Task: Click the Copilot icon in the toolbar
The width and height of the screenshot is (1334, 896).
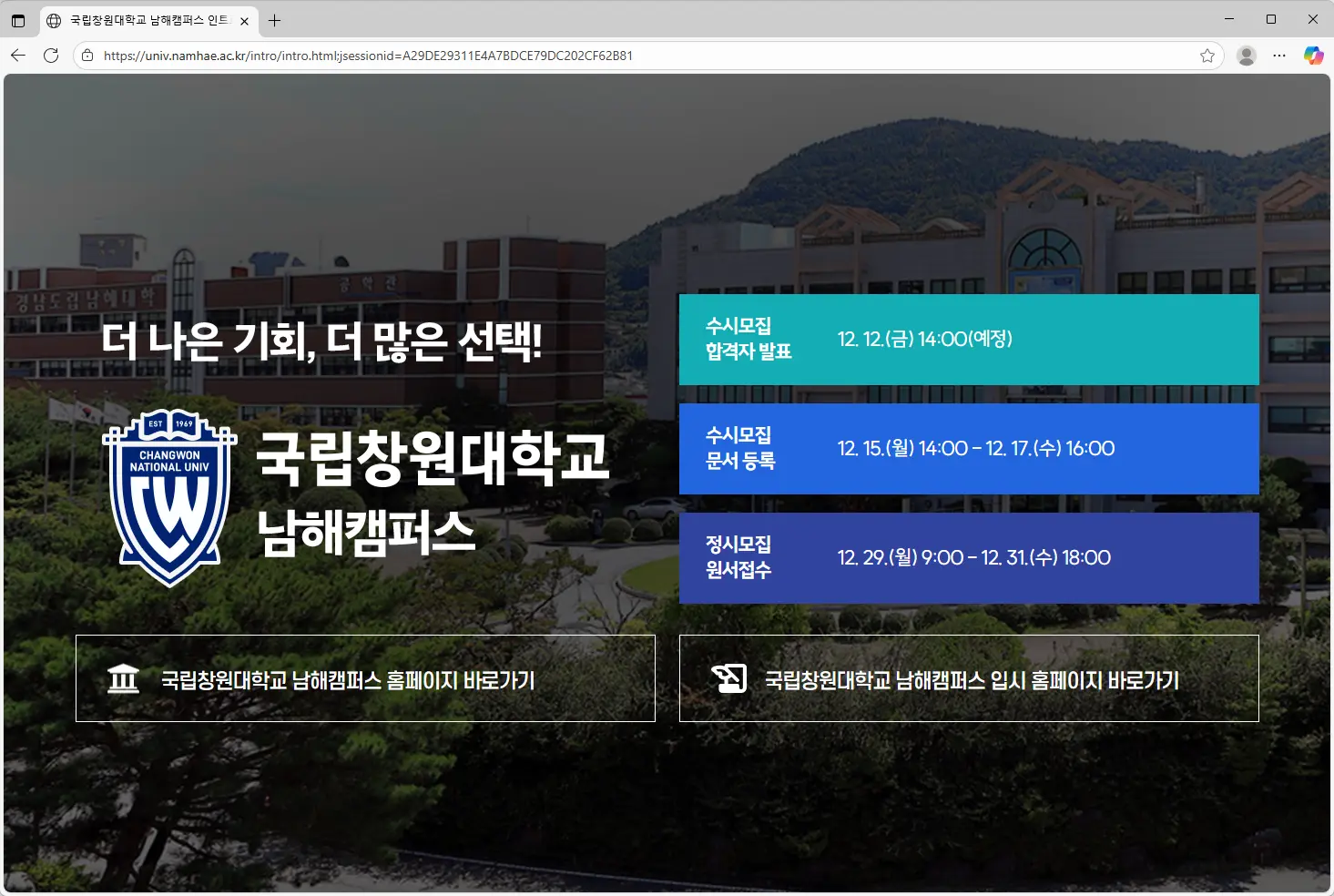Action: point(1314,56)
